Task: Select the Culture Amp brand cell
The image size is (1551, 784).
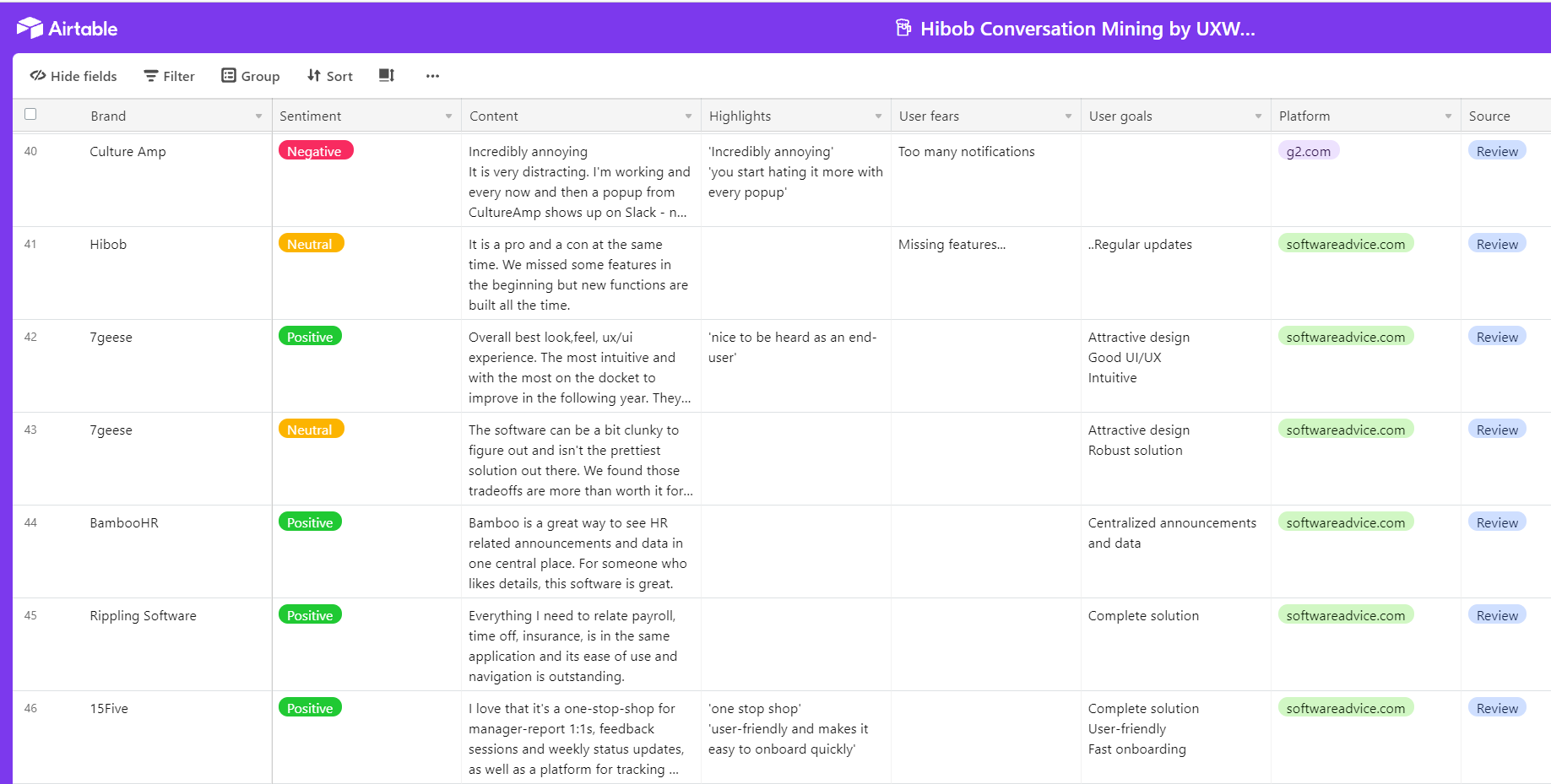Action: (x=176, y=180)
